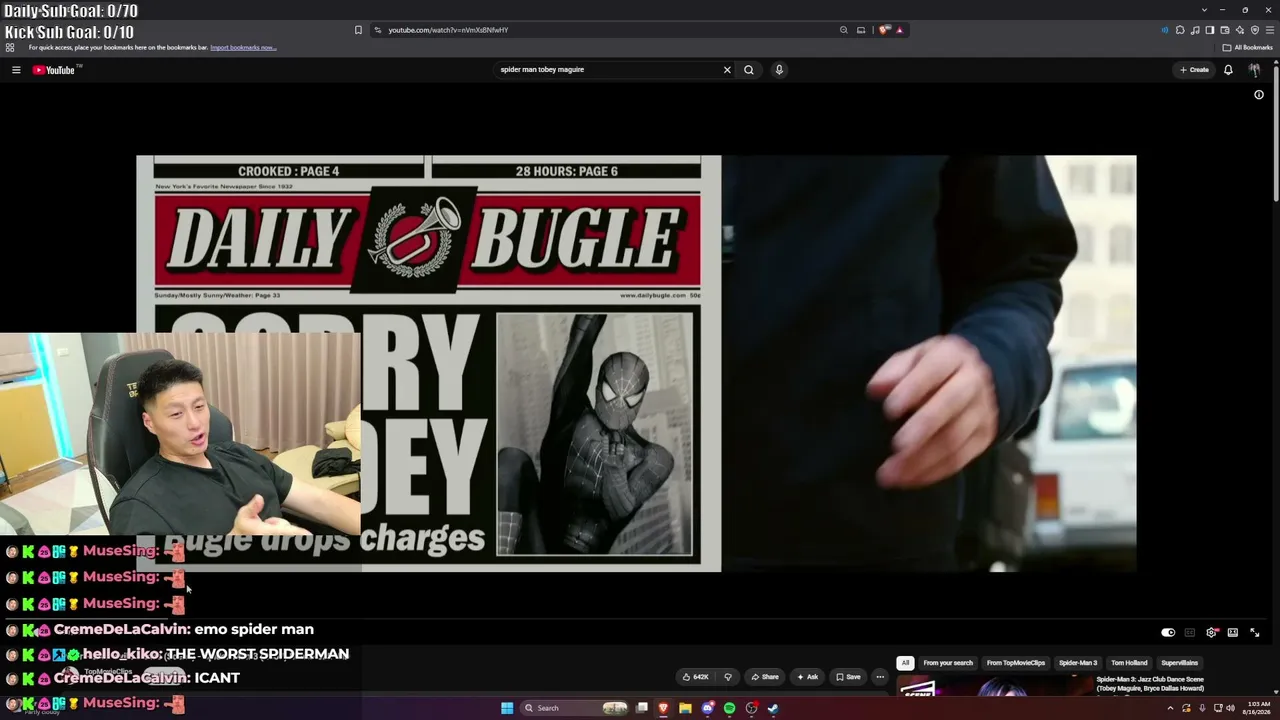Click the Create button

[x=1194, y=70]
